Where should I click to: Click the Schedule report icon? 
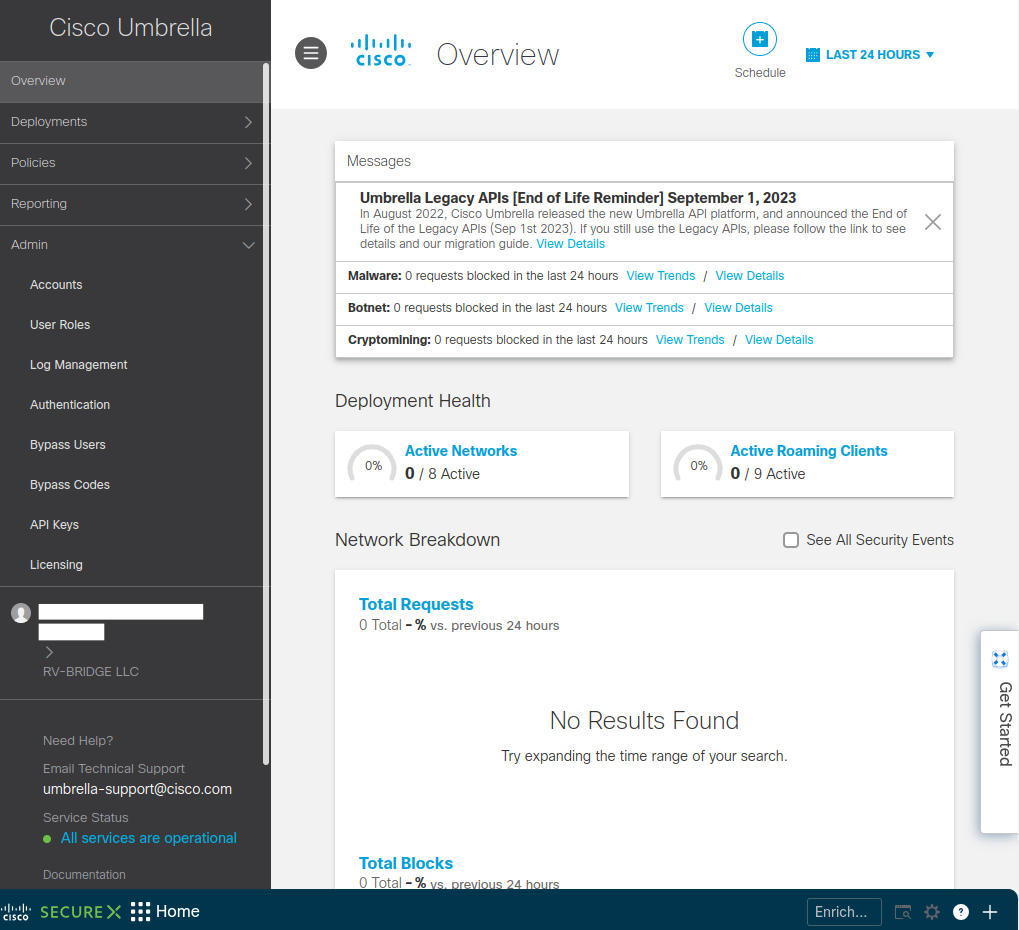click(x=759, y=40)
